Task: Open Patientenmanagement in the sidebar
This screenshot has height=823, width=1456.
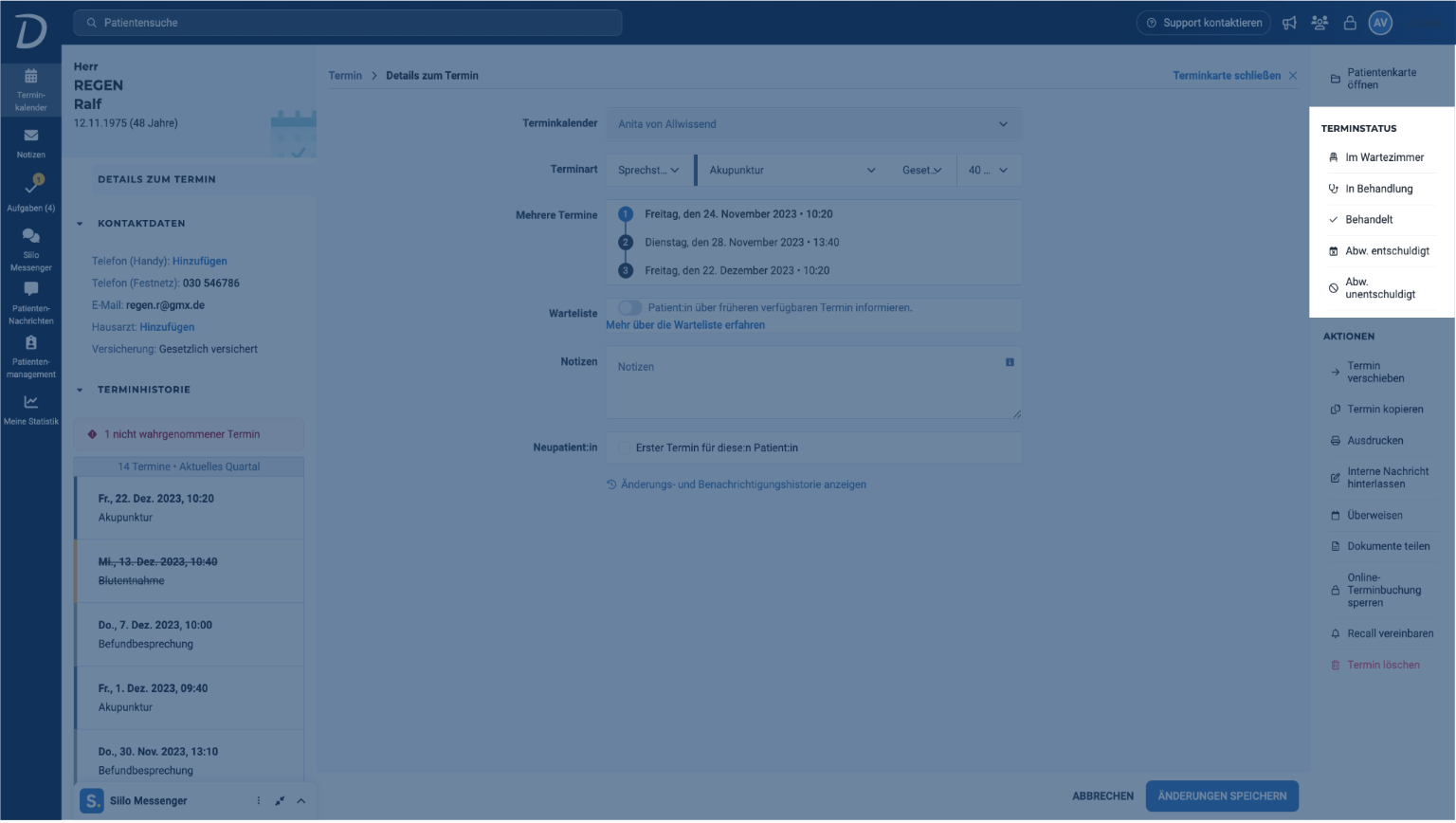Action: (x=30, y=356)
